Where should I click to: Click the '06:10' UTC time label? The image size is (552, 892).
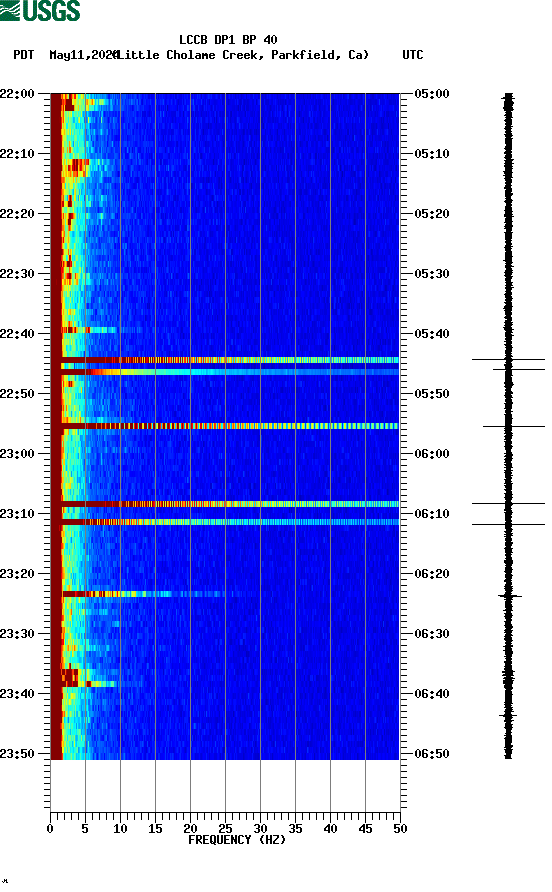(x=432, y=514)
